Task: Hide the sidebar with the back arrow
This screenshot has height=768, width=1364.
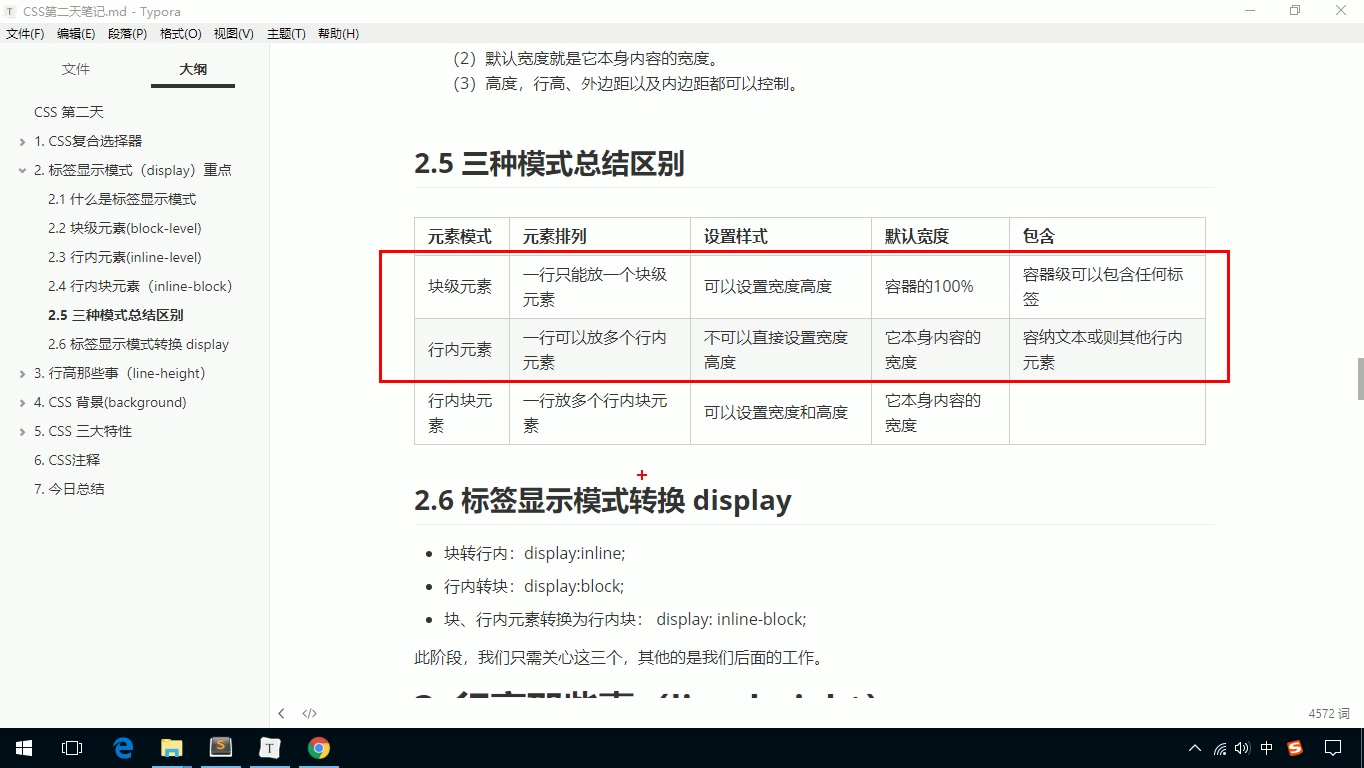Action: tap(282, 713)
